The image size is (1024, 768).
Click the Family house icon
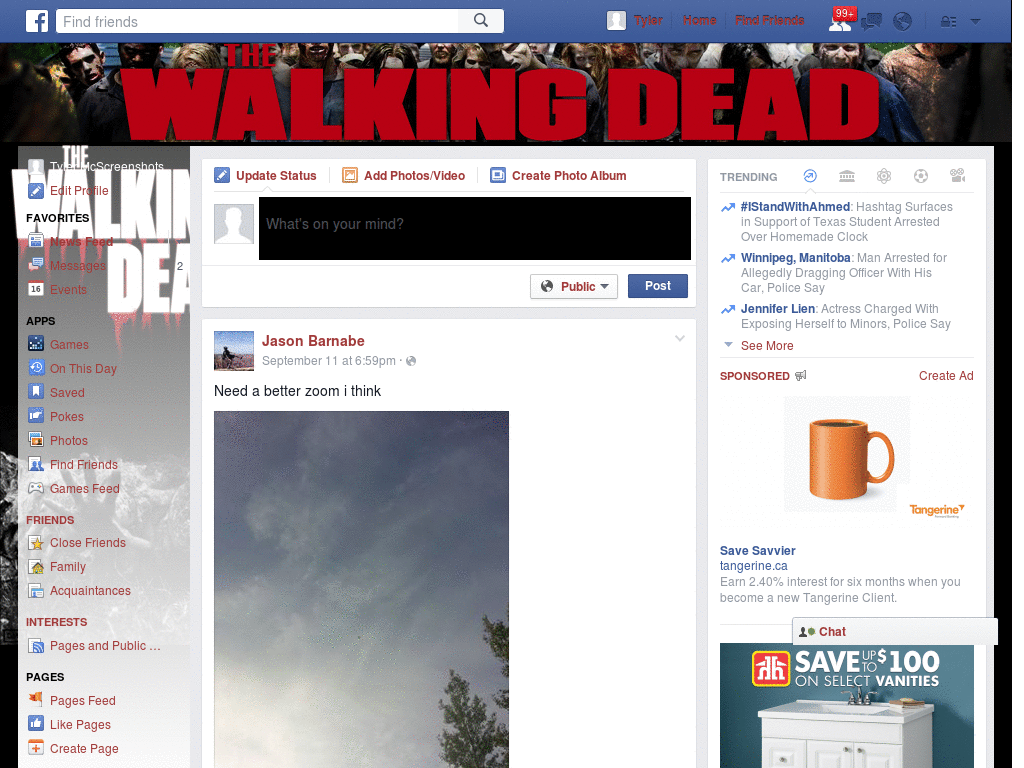[36, 566]
